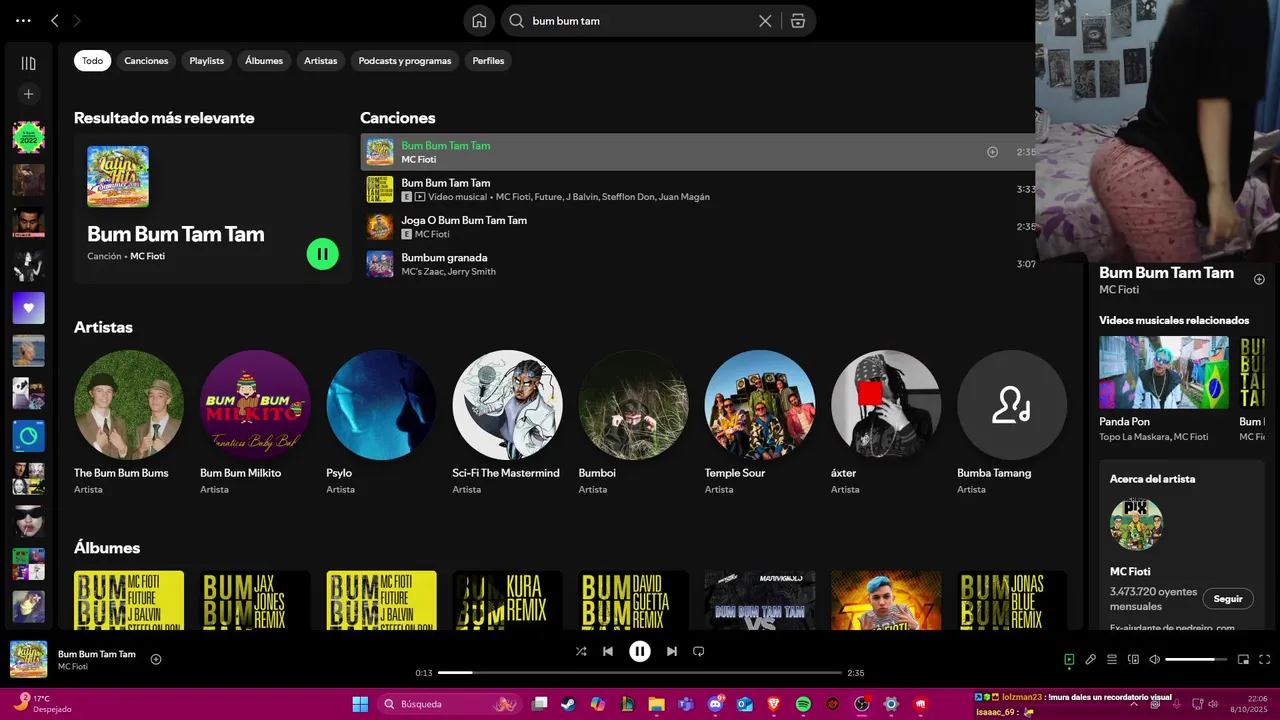Open the playback queue icon
Image resolution: width=1280 pixels, height=720 pixels.
(x=1112, y=660)
